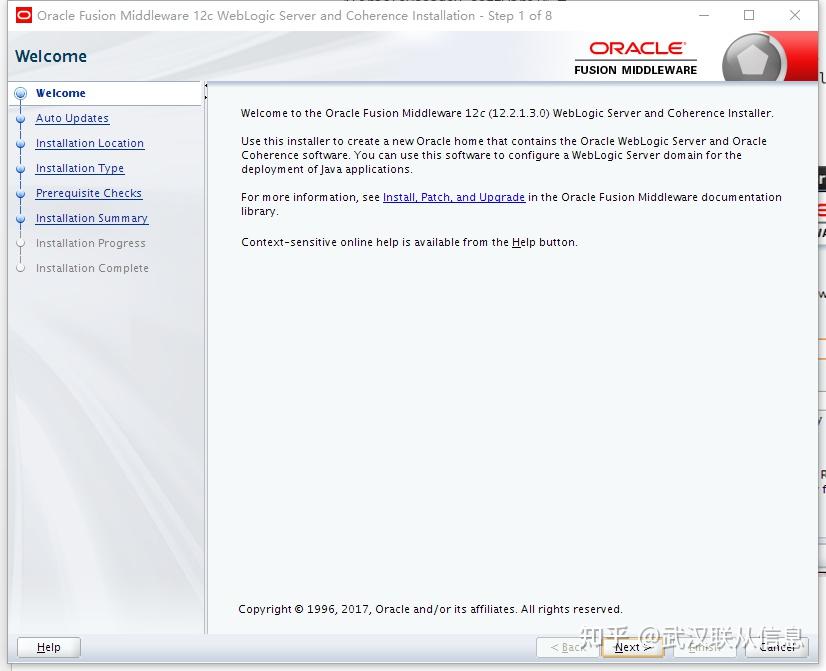The image size is (826, 671).
Task: Click the Prerequisite Checks step bullet
Action: tap(22, 193)
